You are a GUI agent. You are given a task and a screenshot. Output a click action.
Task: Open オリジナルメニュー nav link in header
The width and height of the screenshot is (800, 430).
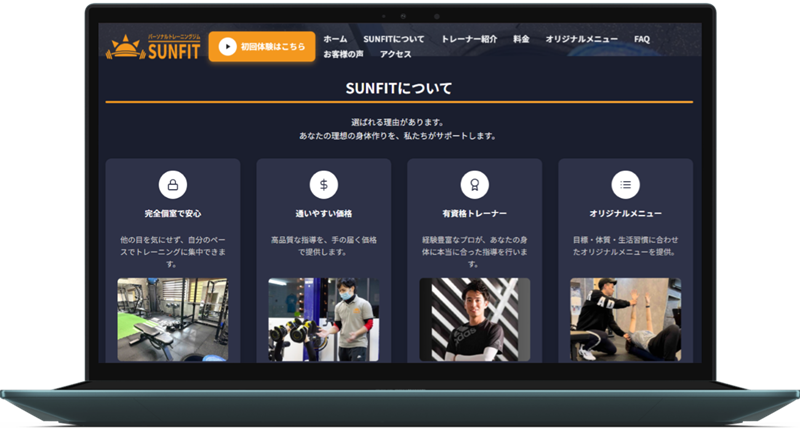(582, 39)
